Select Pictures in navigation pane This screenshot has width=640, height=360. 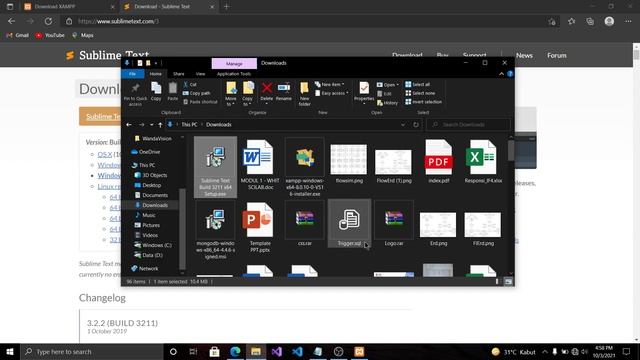148,225
